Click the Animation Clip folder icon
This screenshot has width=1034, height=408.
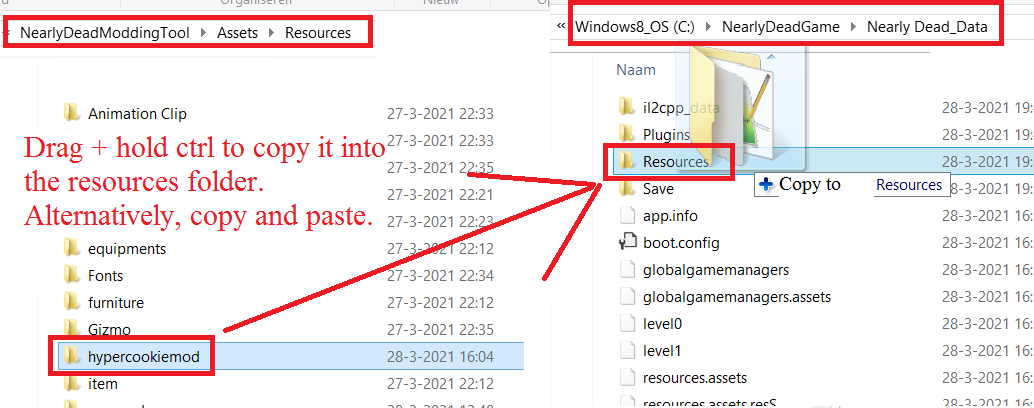(x=72, y=113)
